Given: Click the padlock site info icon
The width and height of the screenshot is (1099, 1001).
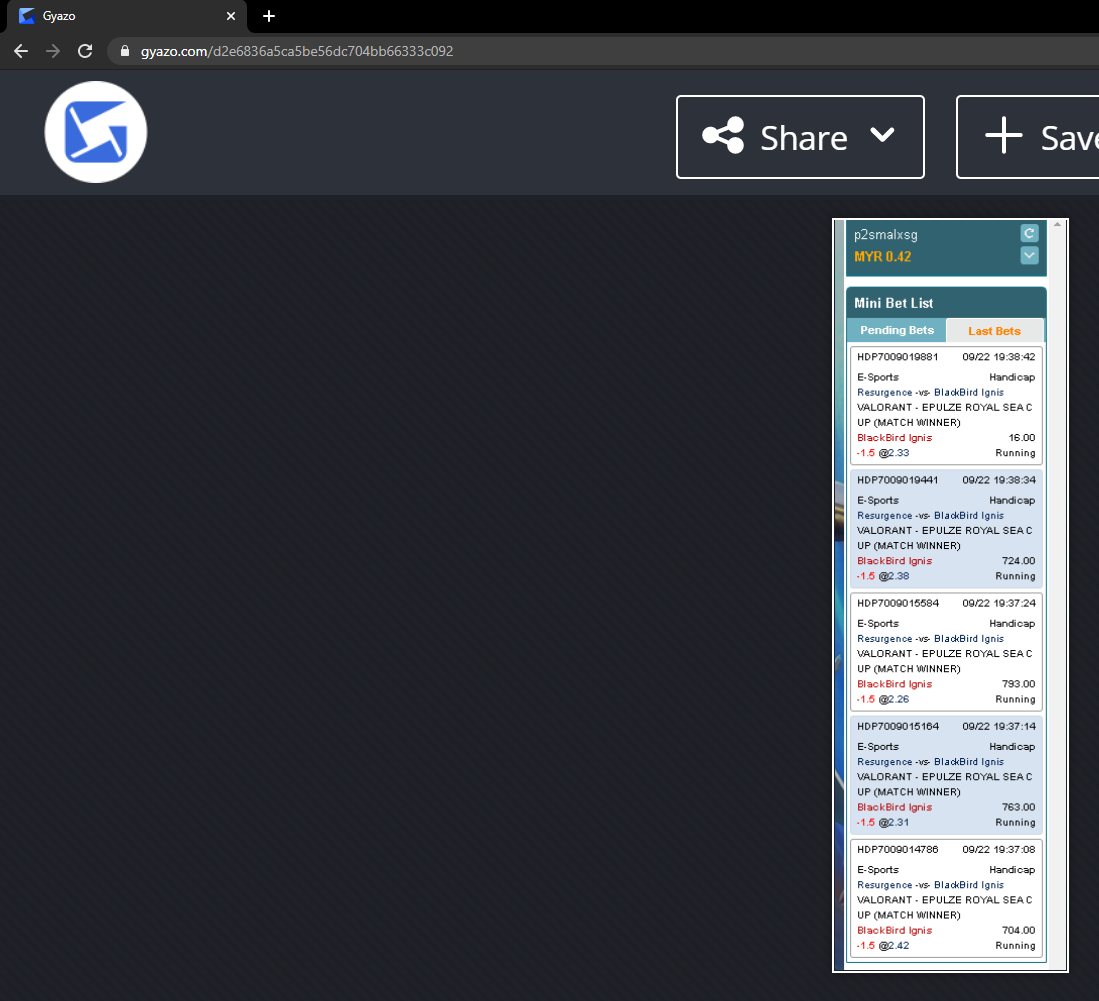Looking at the screenshot, I should [125, 51].
